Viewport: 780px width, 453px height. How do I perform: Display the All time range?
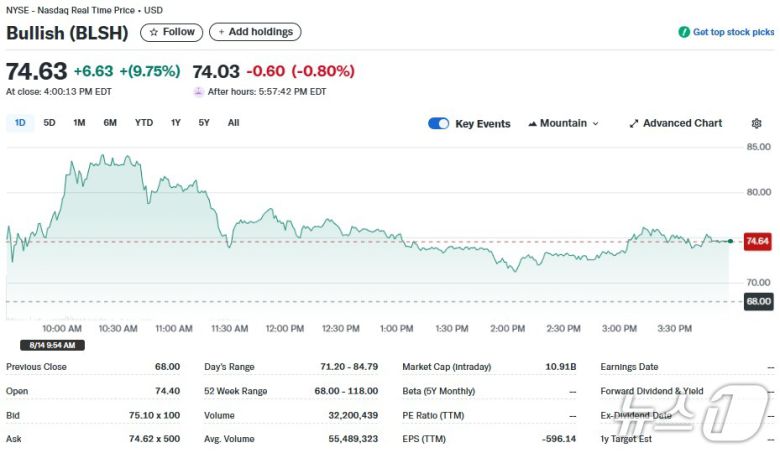point(233,123)
